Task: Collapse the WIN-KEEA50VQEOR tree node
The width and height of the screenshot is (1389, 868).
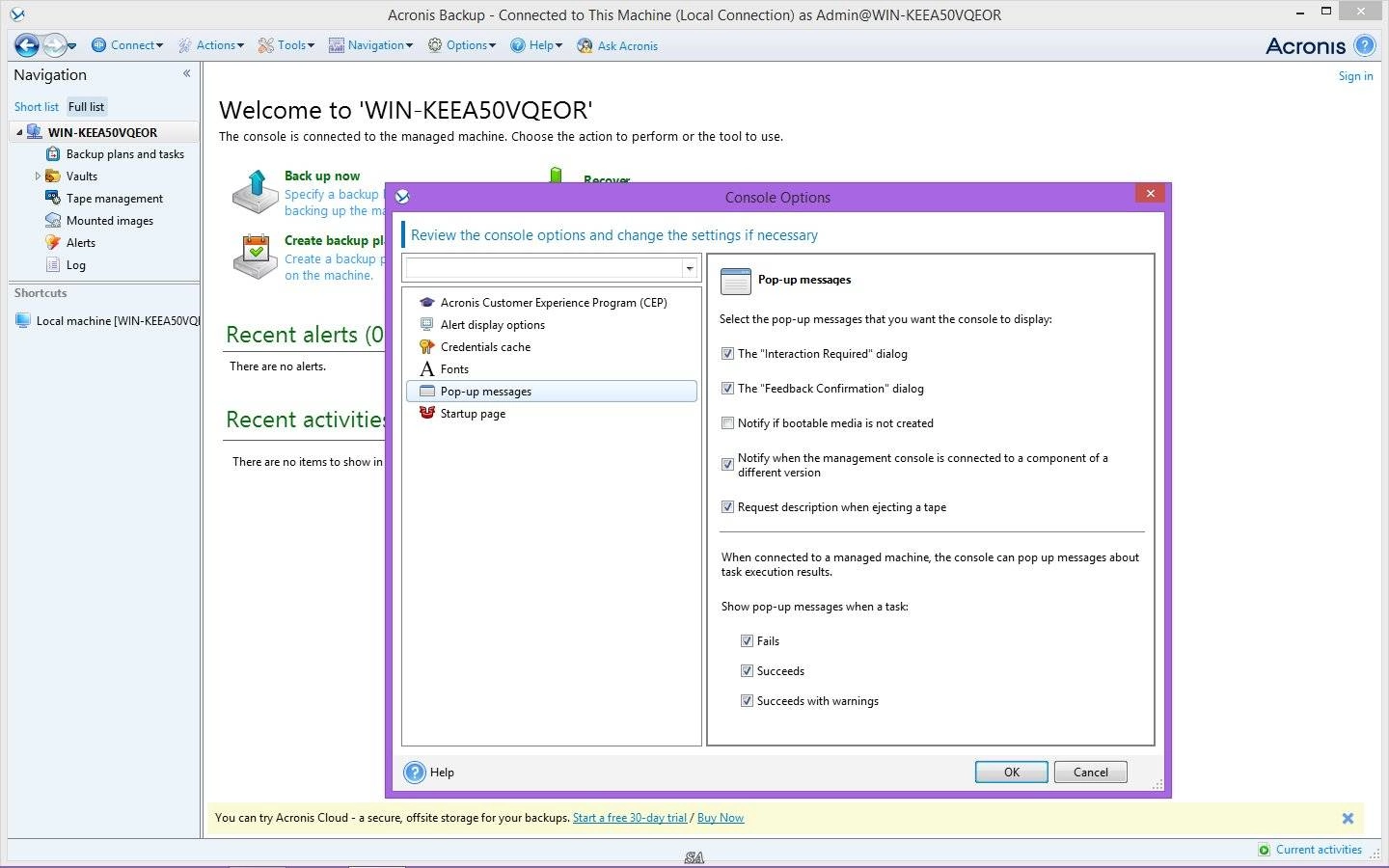Action: [x=19, y=132]
